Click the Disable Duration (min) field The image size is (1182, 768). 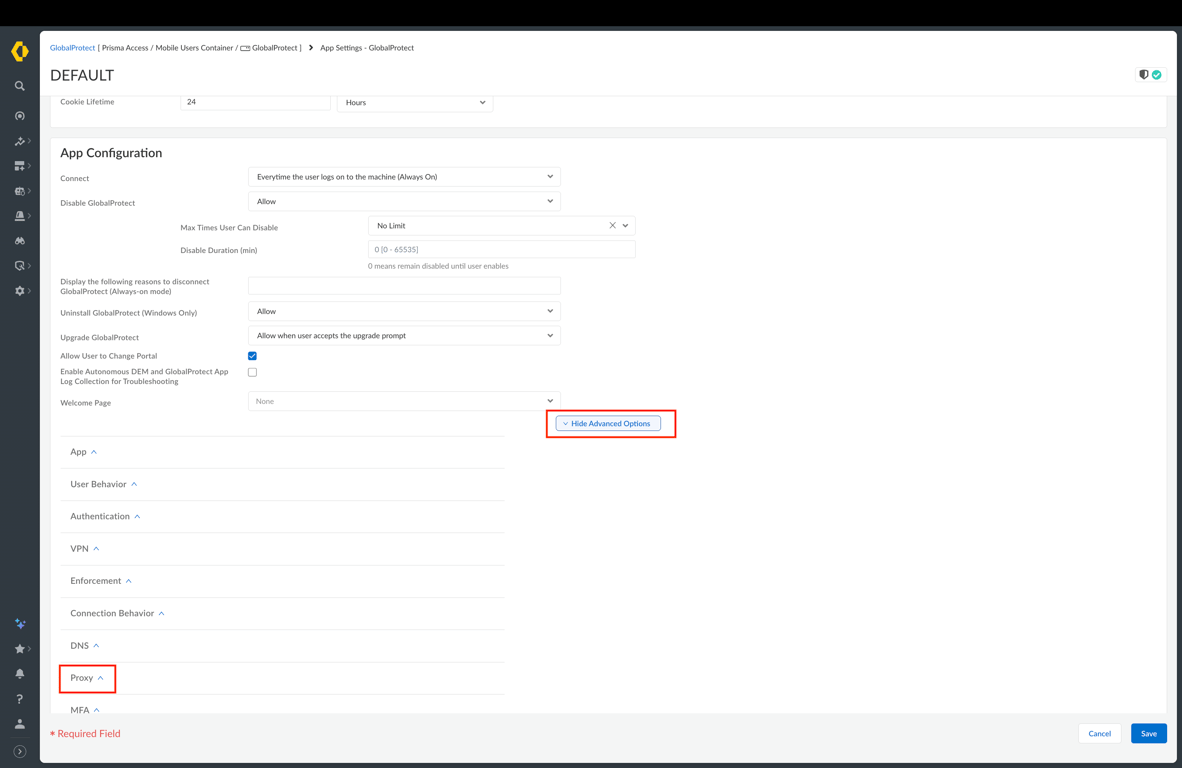tap(501, 249)
